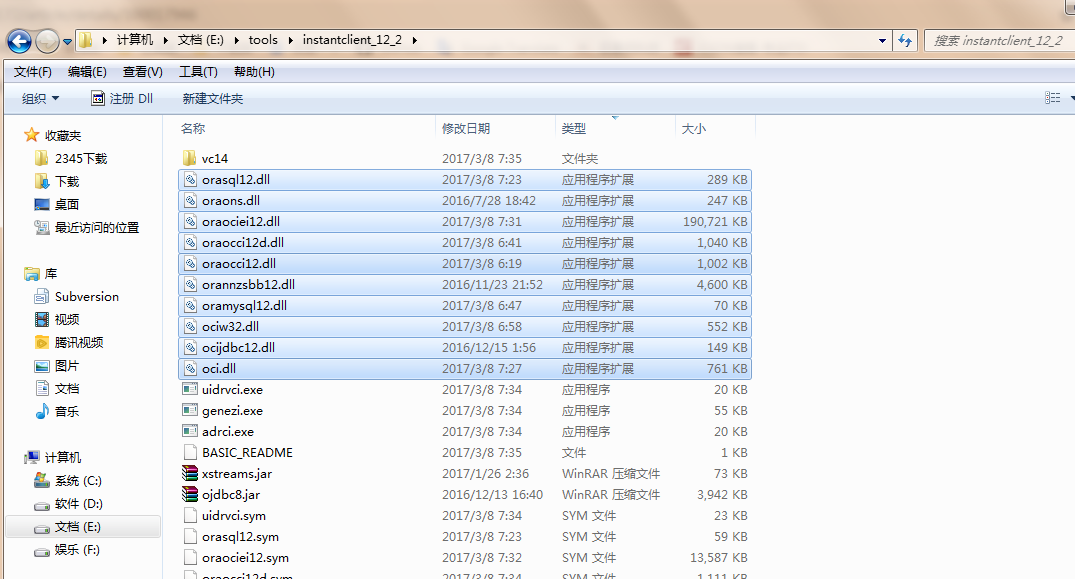The image size is (1075, 579).
Task: Click the xstreams.jar WinRAR archive icon
Action: click(190, 473)
